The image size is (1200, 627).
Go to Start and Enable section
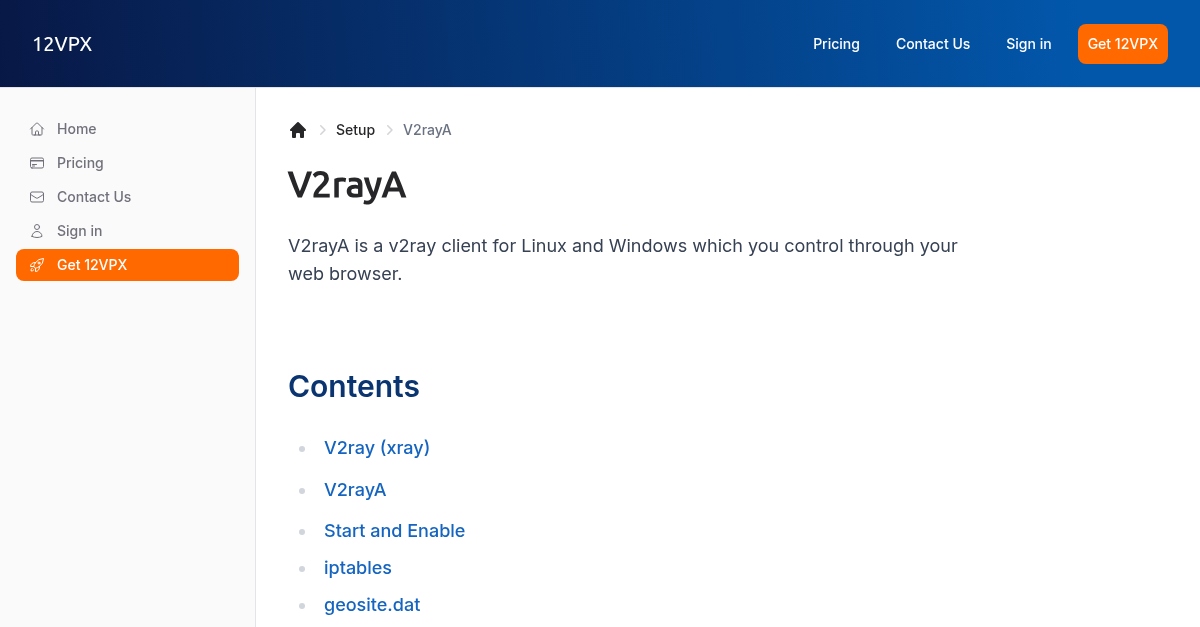pyautogui.click(x=394, y=531)
